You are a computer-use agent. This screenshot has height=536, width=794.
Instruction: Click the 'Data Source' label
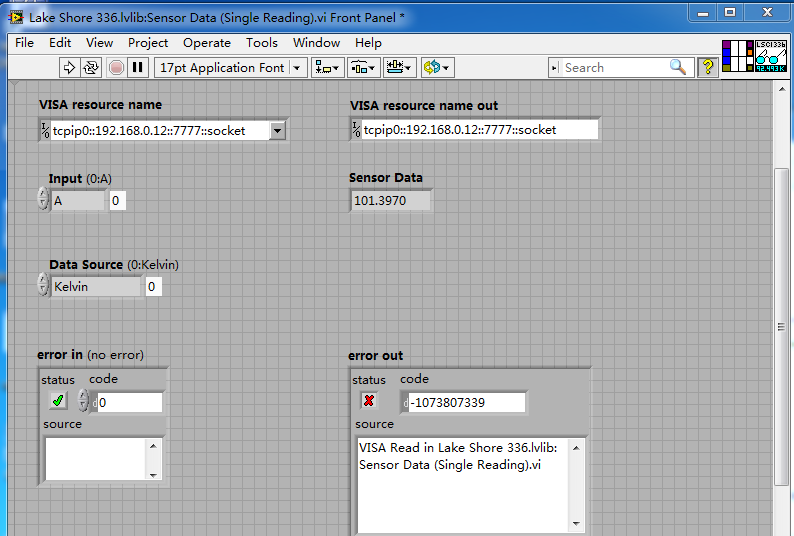click(x=86, y=265)
